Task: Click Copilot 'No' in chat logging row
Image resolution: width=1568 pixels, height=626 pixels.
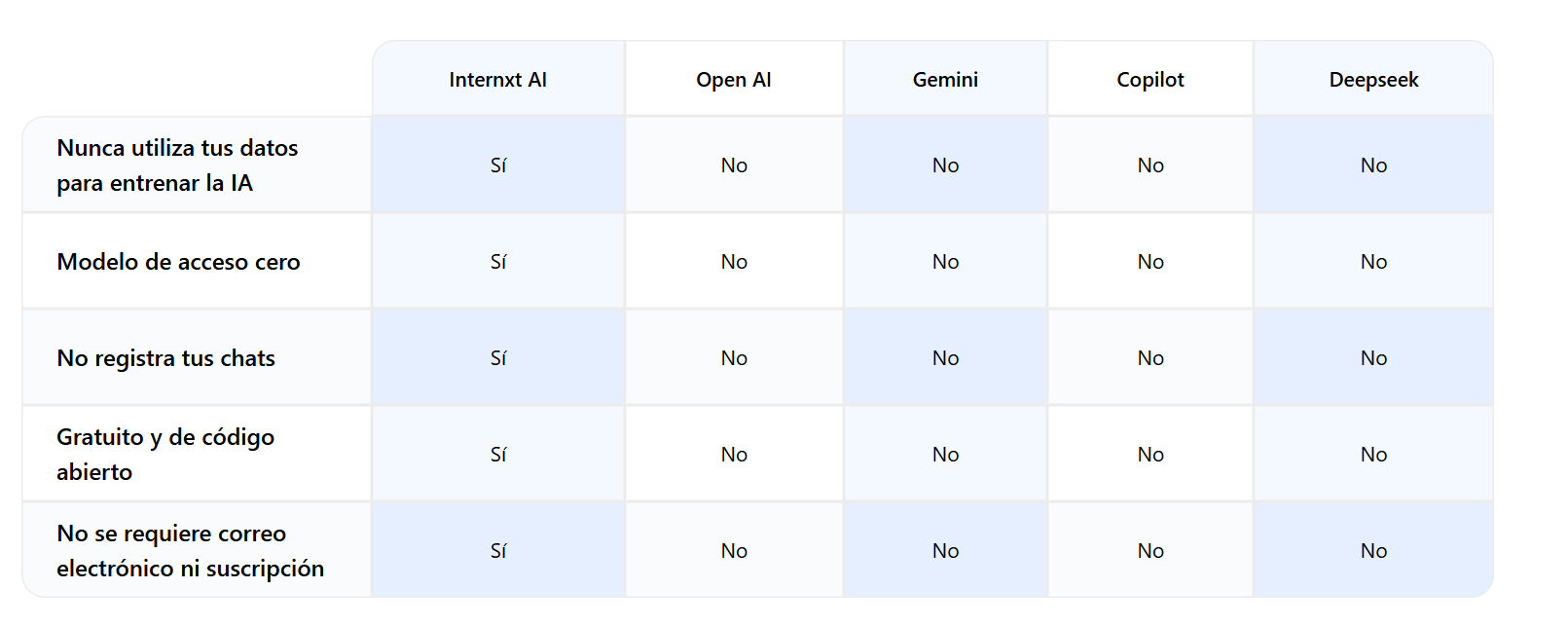Action: coord(1150,358)
